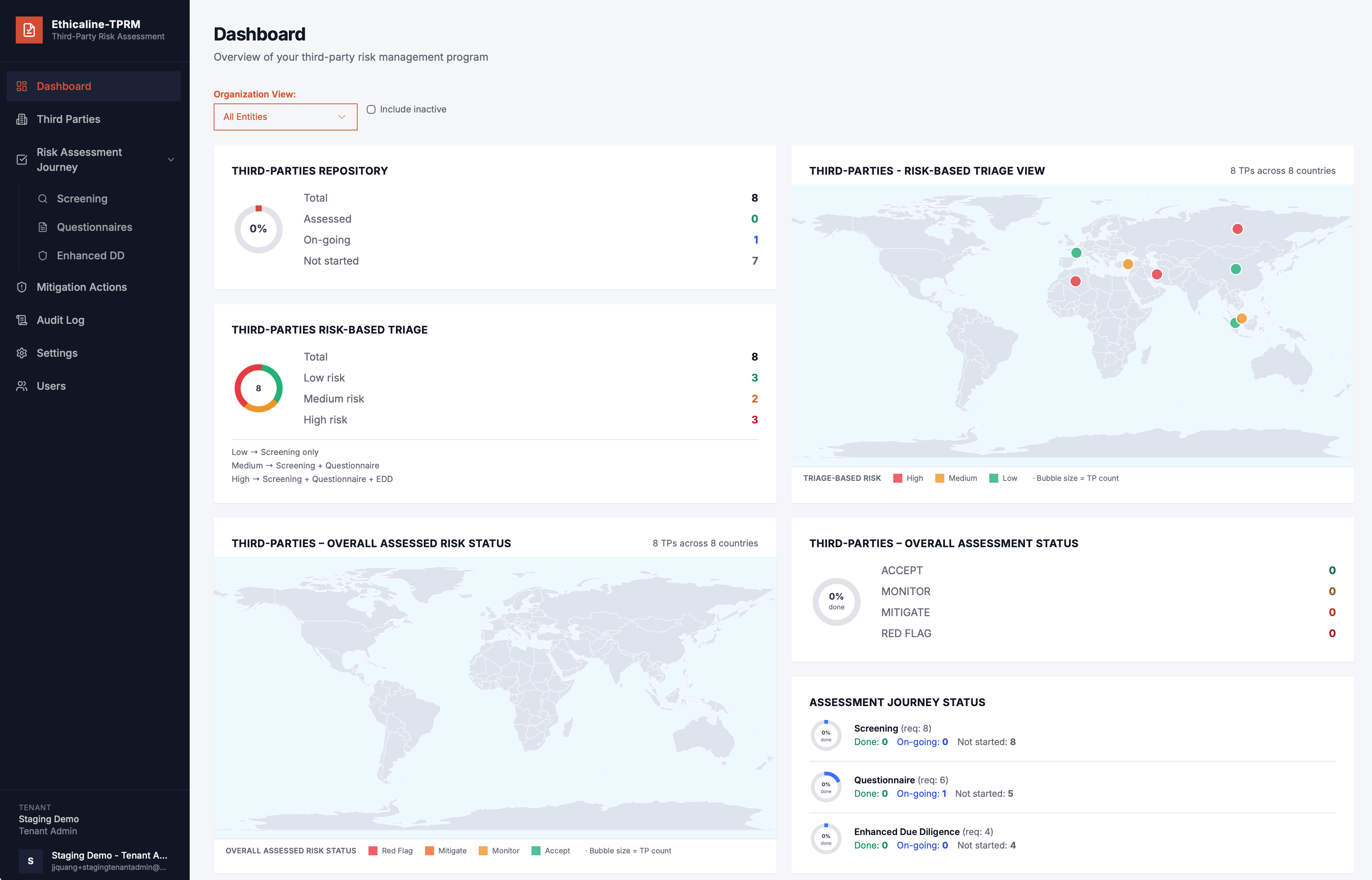Viewport: 1372px width, 880px height.
Task: Open the Users page
Action: click(x=94, y=386)
